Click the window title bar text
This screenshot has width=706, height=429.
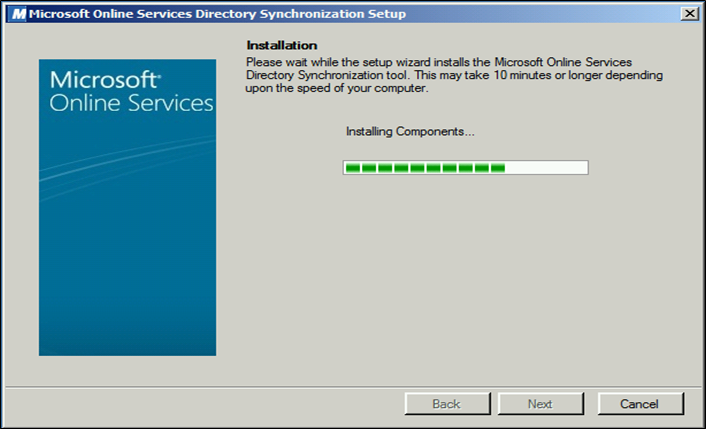pyautogui.click(x=217, y=14)
